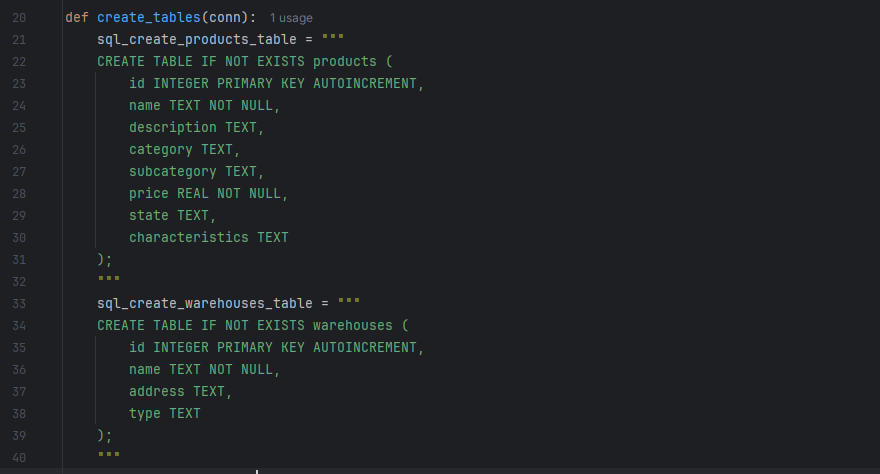
Task: Place cursor on sql_create_warehouses_table variable
Action: [205, 303]
